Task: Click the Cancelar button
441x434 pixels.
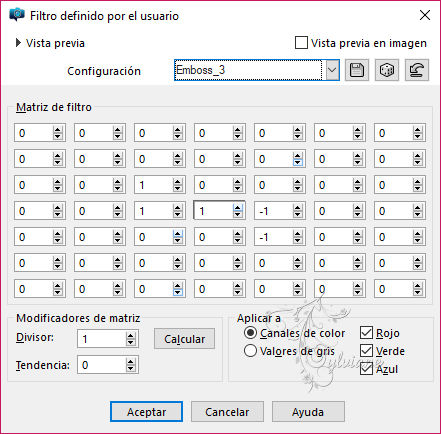Action: [x=227, y=412]
